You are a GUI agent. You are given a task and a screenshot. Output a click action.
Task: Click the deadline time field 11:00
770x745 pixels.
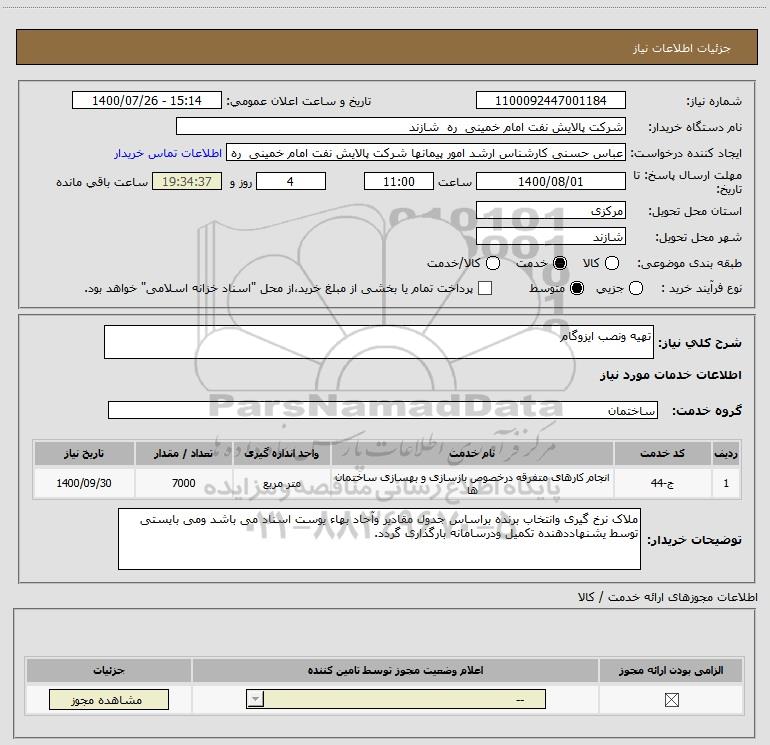click(x=399, y=181)
